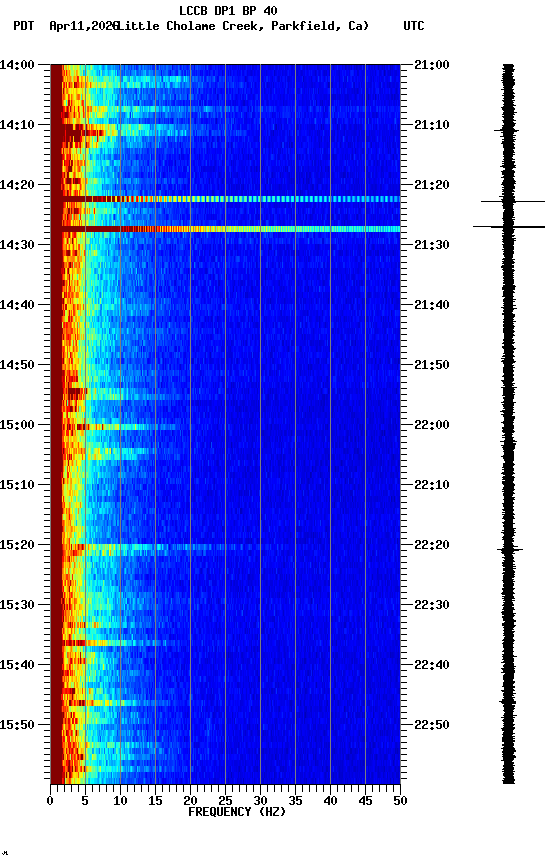Click the 22:40 UTC time label
The height and width of the screenshot is (864, 552).
coord(432,665)
